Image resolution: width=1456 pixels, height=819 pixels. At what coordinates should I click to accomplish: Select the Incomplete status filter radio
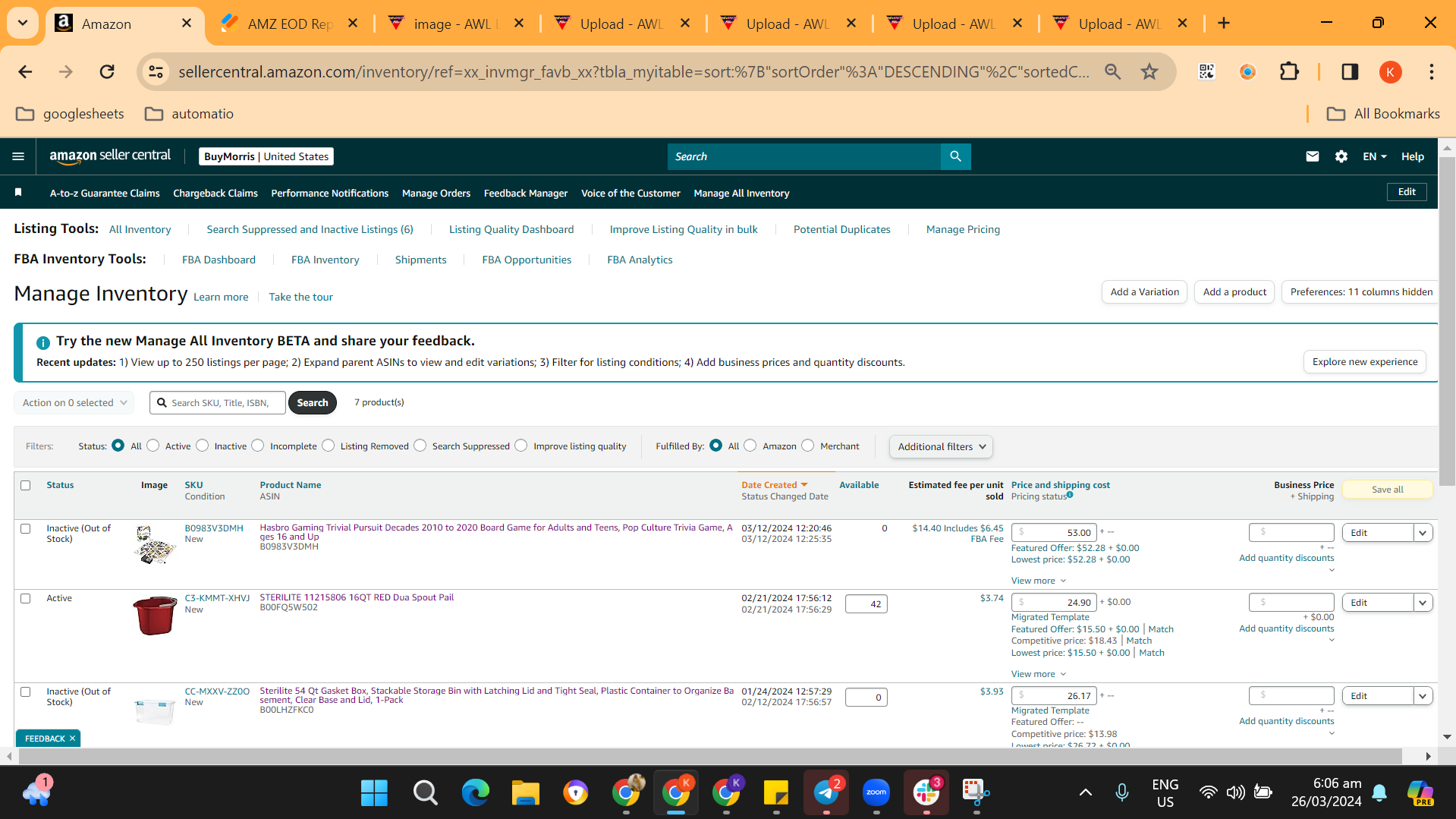(258, 446)
